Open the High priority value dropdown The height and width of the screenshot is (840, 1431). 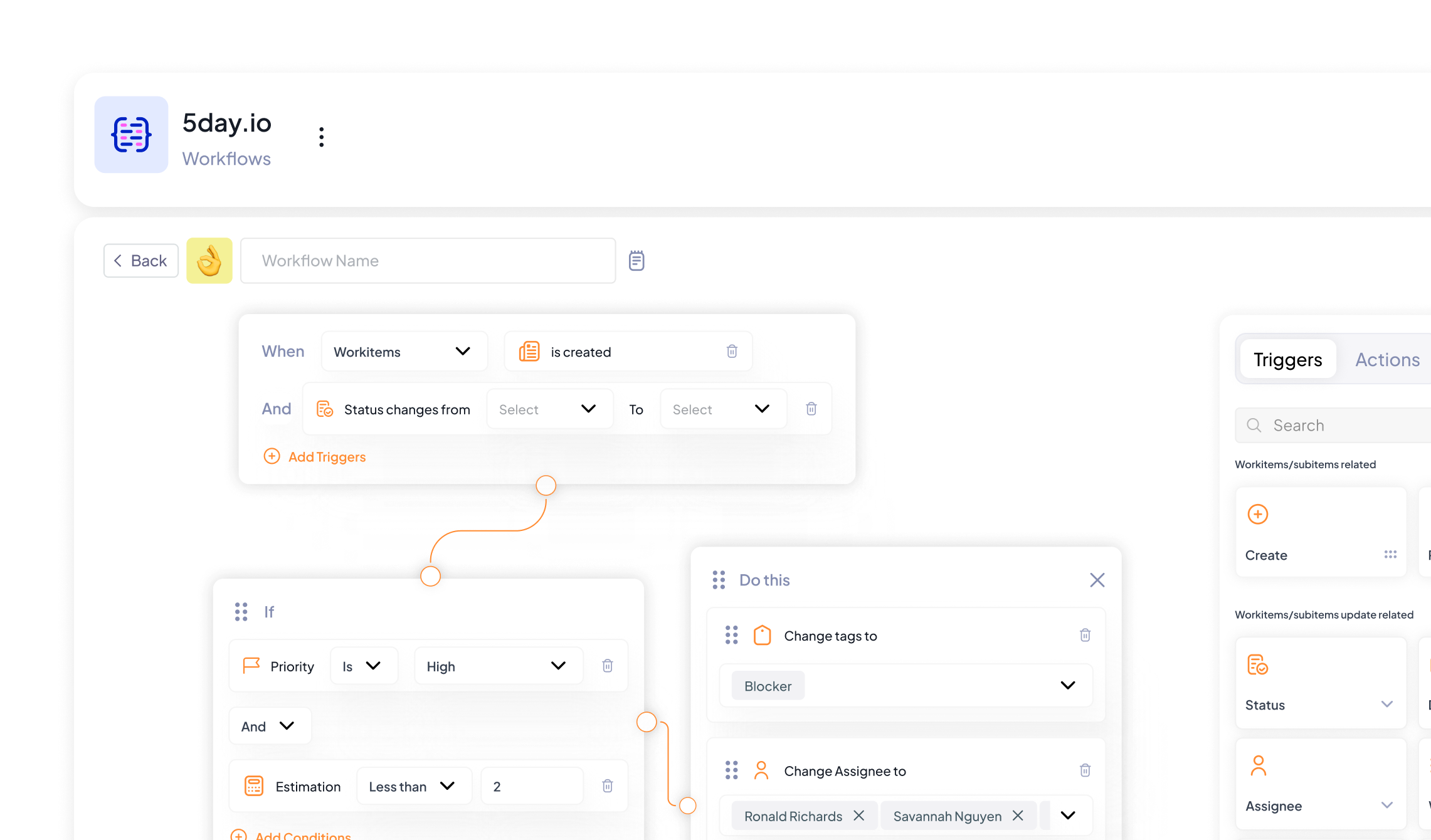499,666
